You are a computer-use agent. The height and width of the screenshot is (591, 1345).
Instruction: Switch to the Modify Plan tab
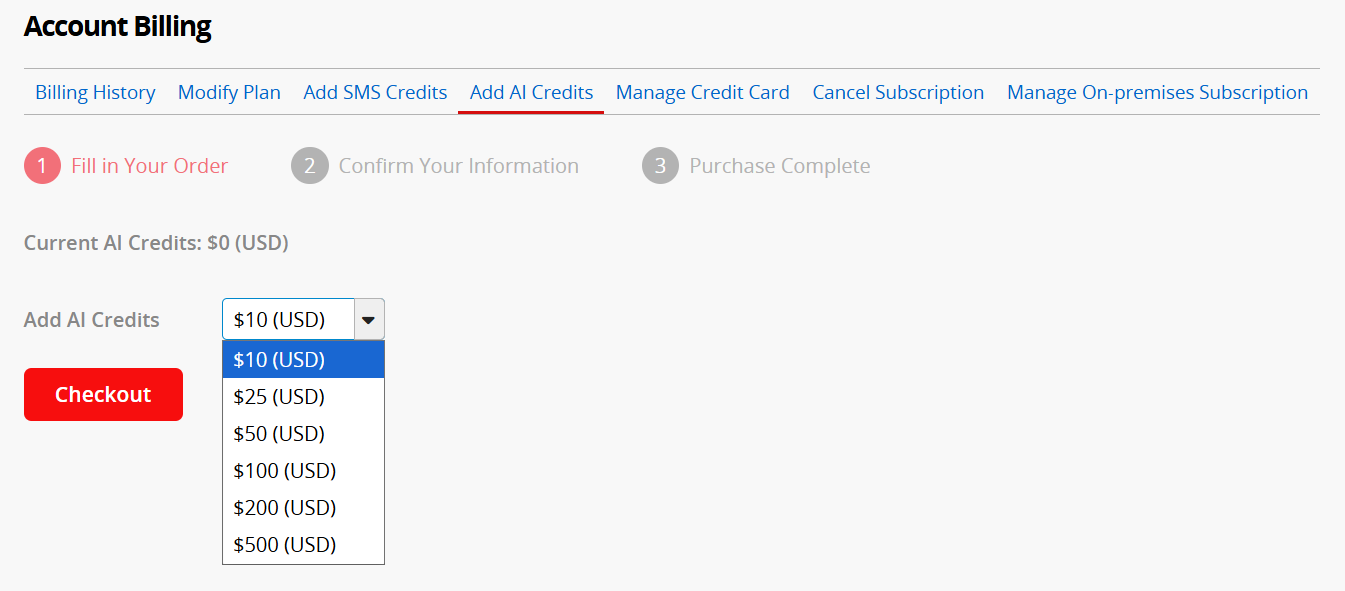point(229,93)
